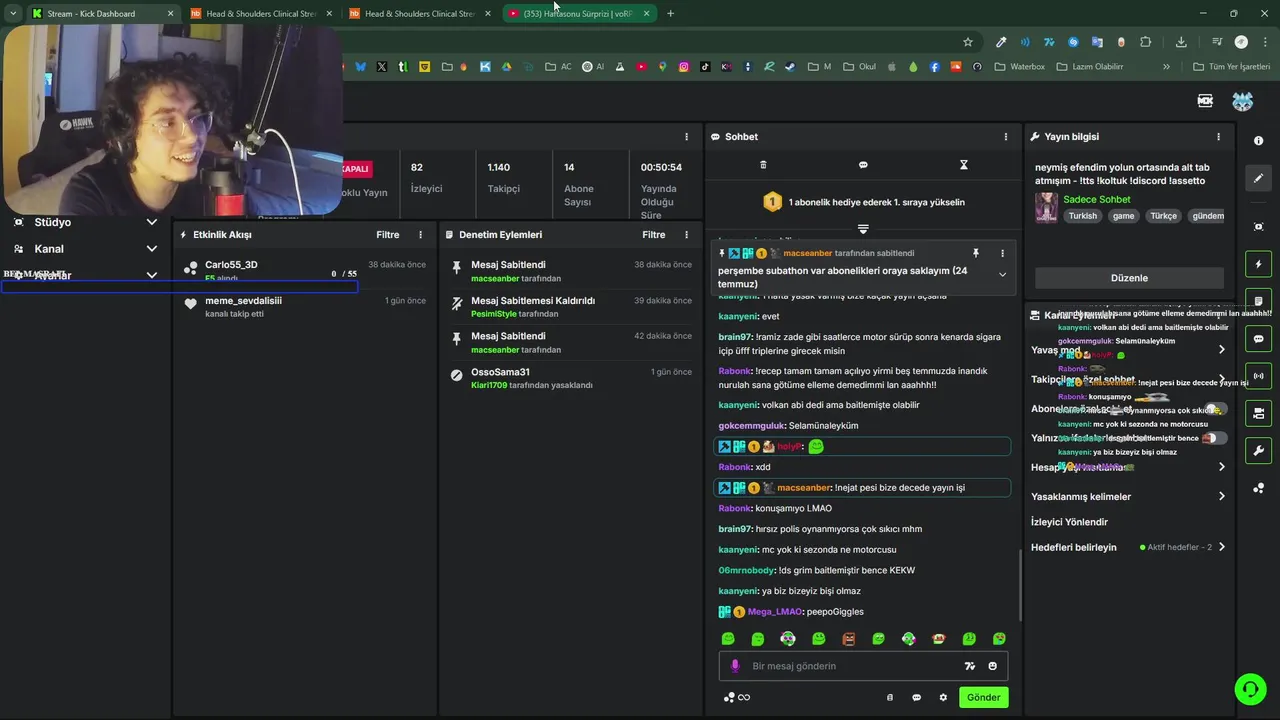
Task: Click the speech bubble icon in Sohbet toolbar
Action: (863, 165)
